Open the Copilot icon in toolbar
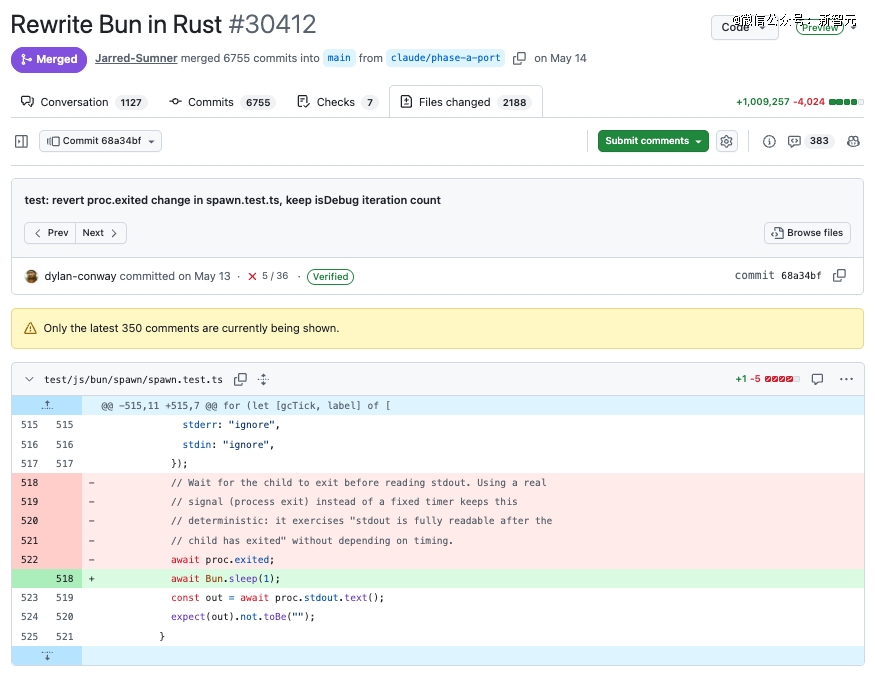 [853, 141]
